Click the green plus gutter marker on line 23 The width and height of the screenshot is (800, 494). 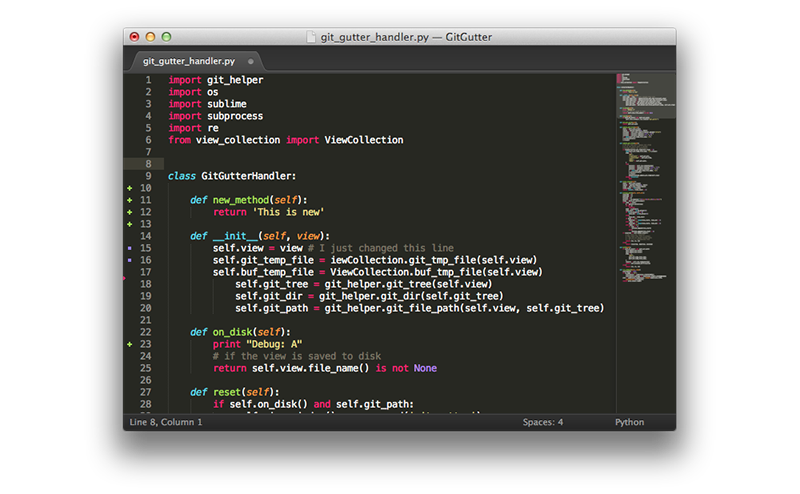(x=130, y=344)
